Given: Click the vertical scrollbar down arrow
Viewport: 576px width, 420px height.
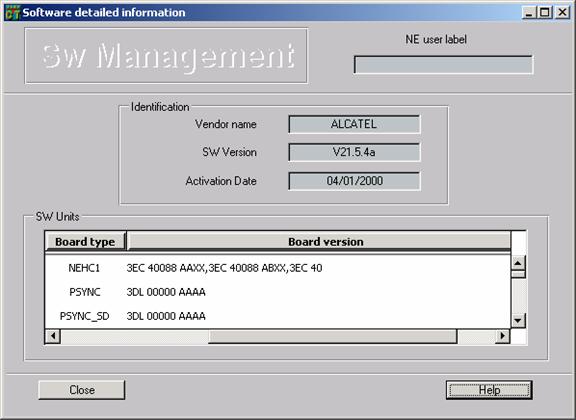Looking at the screenshot, I should pyautogui.click(x=518, y=320).
